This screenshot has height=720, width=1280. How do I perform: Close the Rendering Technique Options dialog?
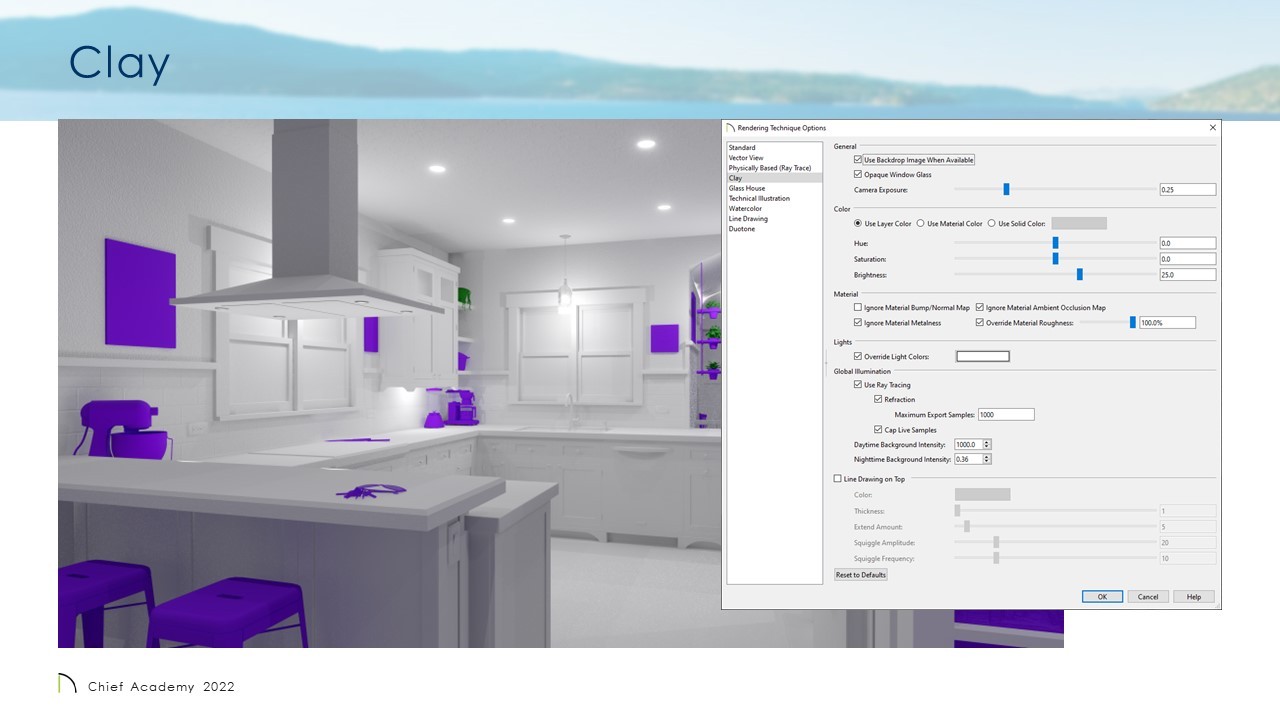click(1213, 128)
